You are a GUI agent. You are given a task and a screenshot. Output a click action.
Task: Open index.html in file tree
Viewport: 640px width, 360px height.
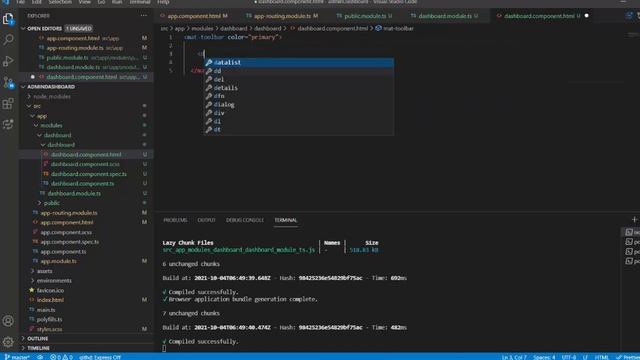[x=50, y=300]
